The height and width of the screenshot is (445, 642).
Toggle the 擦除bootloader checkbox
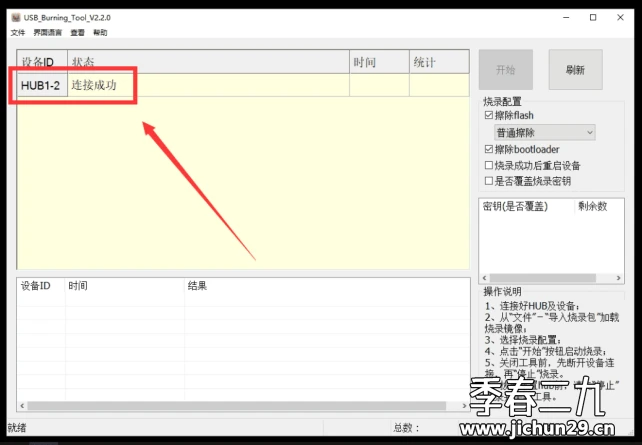point(488,149)
